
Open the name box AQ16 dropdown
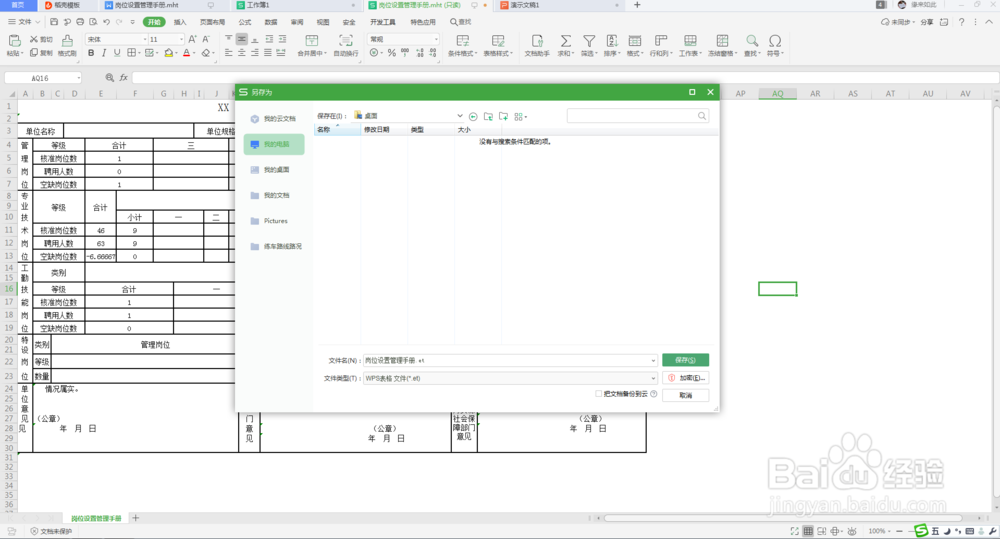(x=78, y=78)
